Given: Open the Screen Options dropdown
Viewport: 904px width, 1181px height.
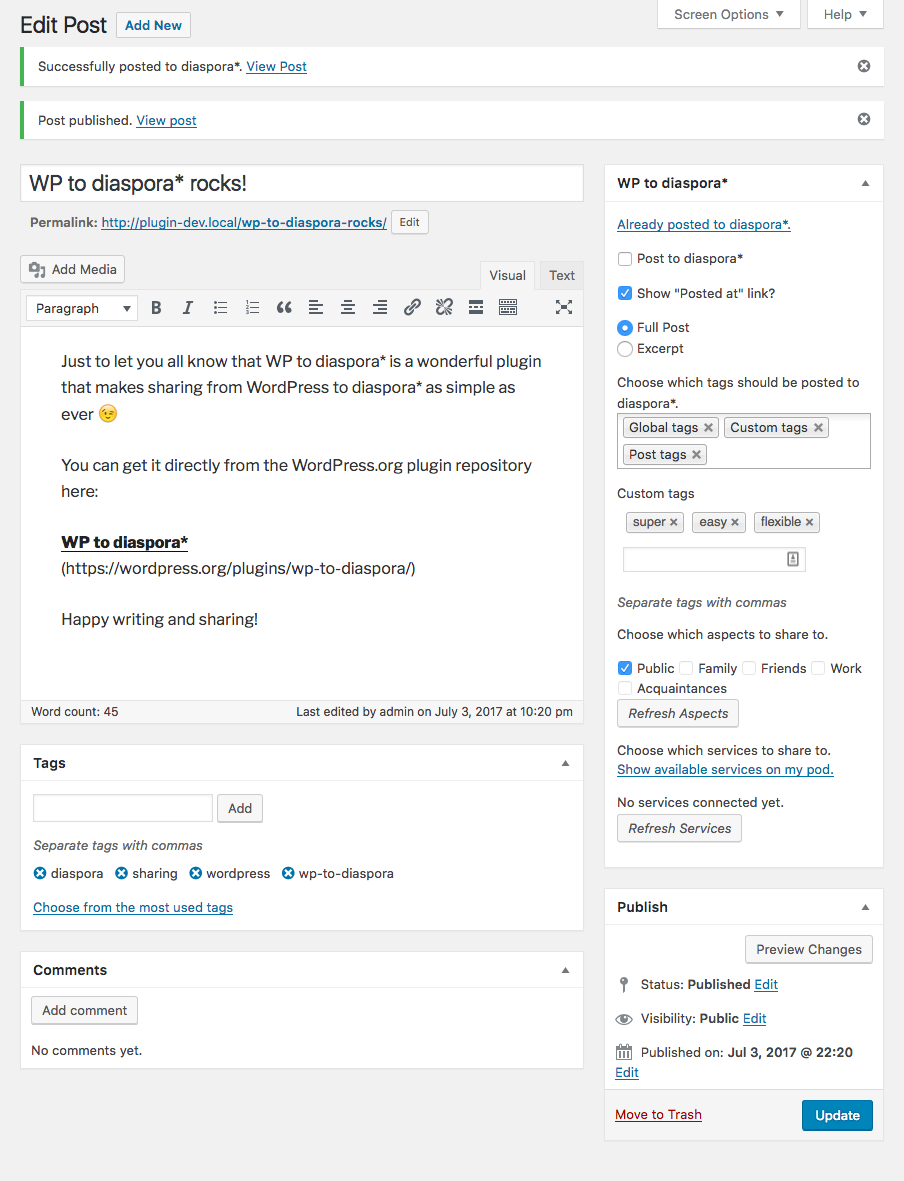Looking at the screenshot, I should pyautogui.click(x=728, y=14).
